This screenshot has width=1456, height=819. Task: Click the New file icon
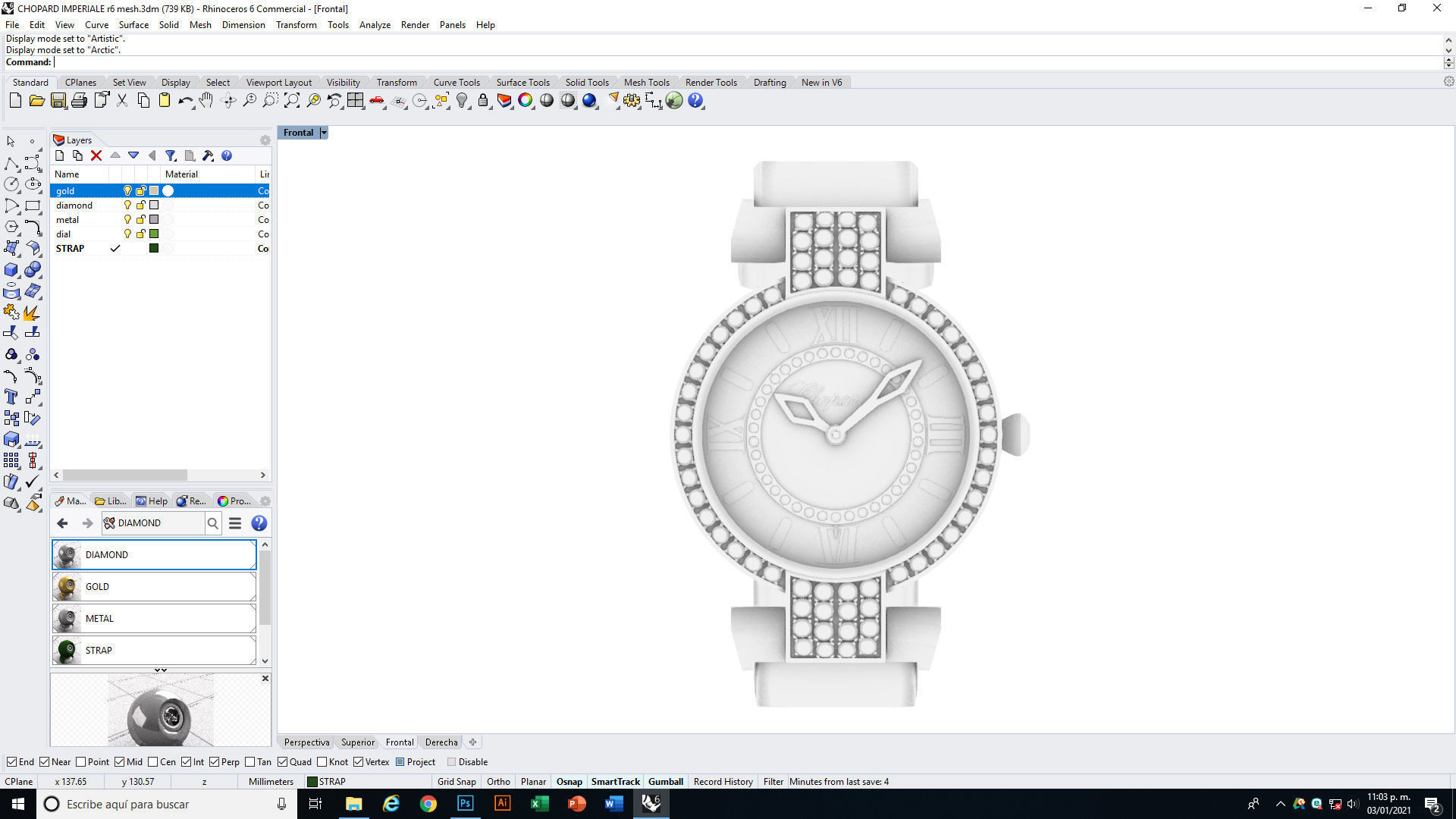tap(15, 100)
